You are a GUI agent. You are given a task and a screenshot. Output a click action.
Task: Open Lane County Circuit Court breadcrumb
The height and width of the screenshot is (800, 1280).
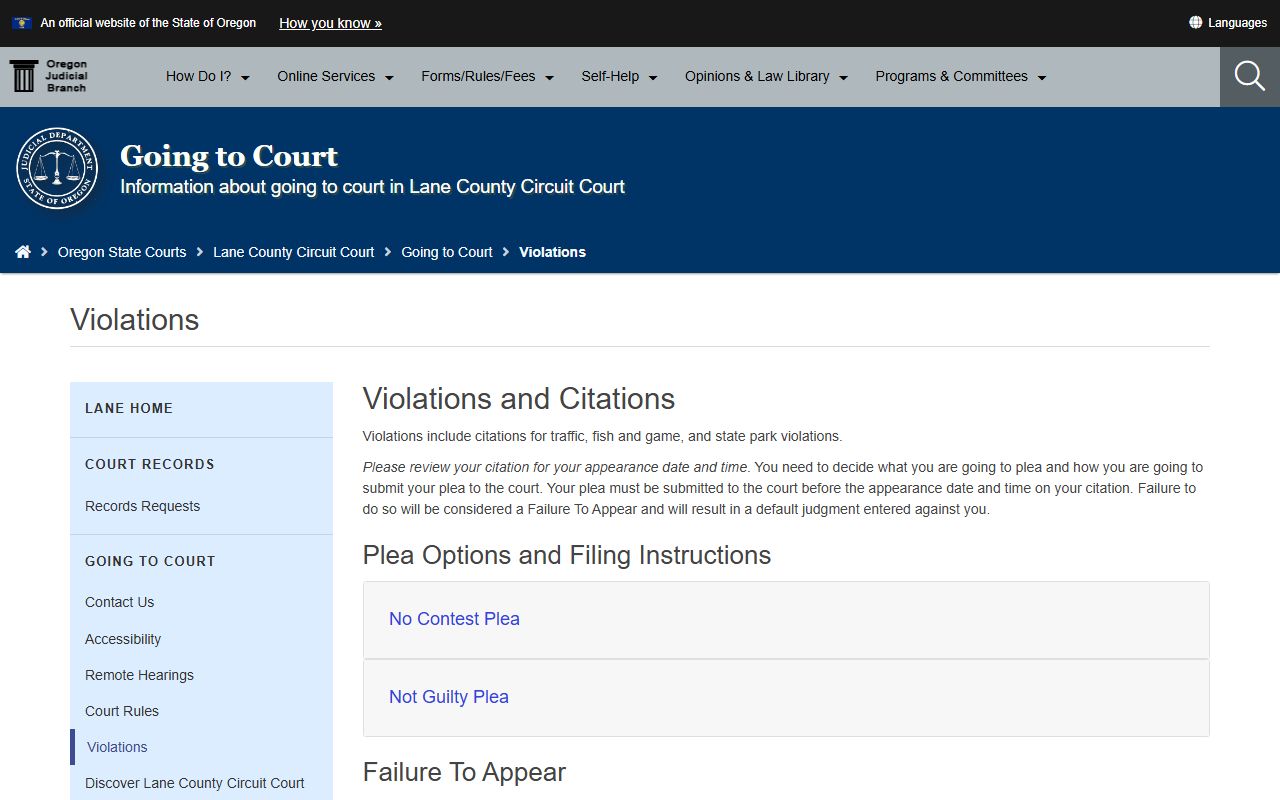click(294, 252)
